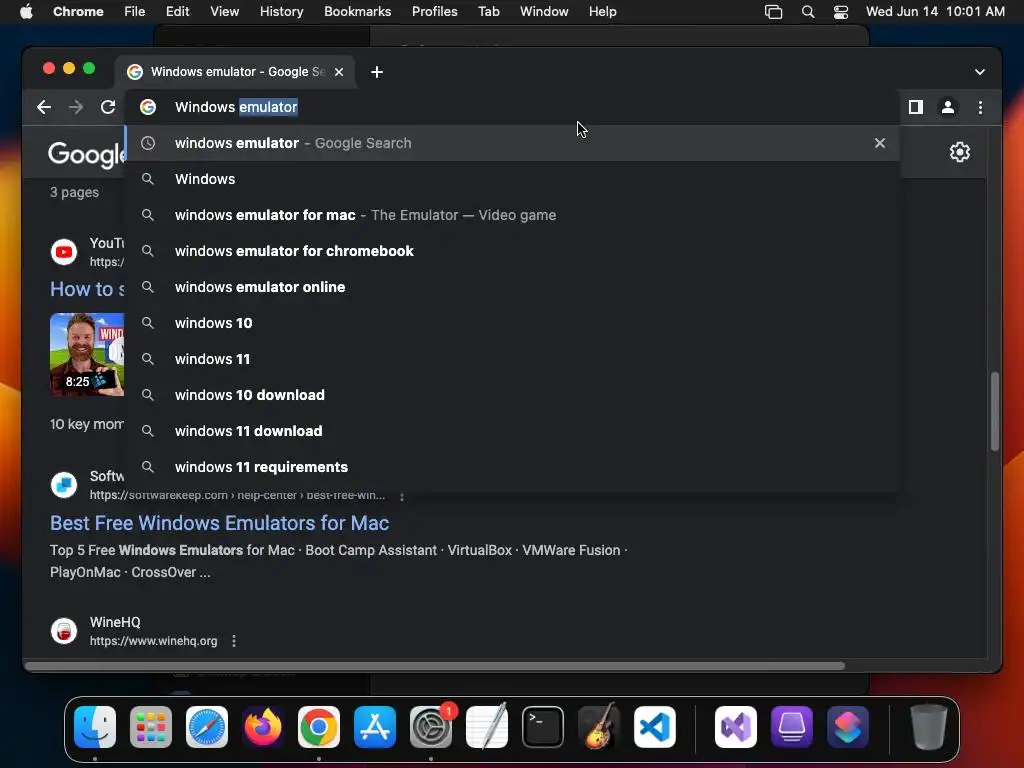Open the Bookmarks menu
Viewport: 1024px width, 768px height.
(x=357, y=11)
